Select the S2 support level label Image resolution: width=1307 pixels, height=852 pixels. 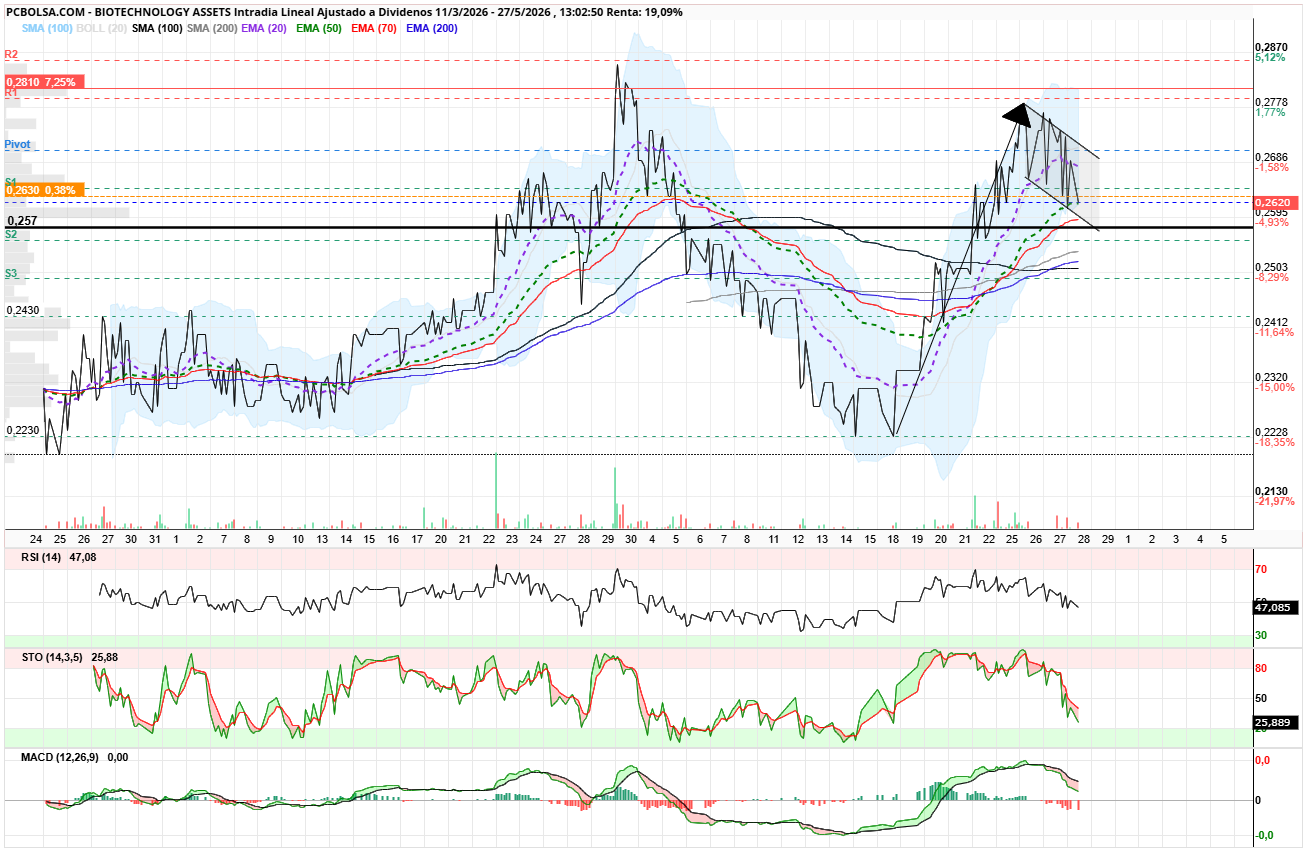[x=11, y=233]
